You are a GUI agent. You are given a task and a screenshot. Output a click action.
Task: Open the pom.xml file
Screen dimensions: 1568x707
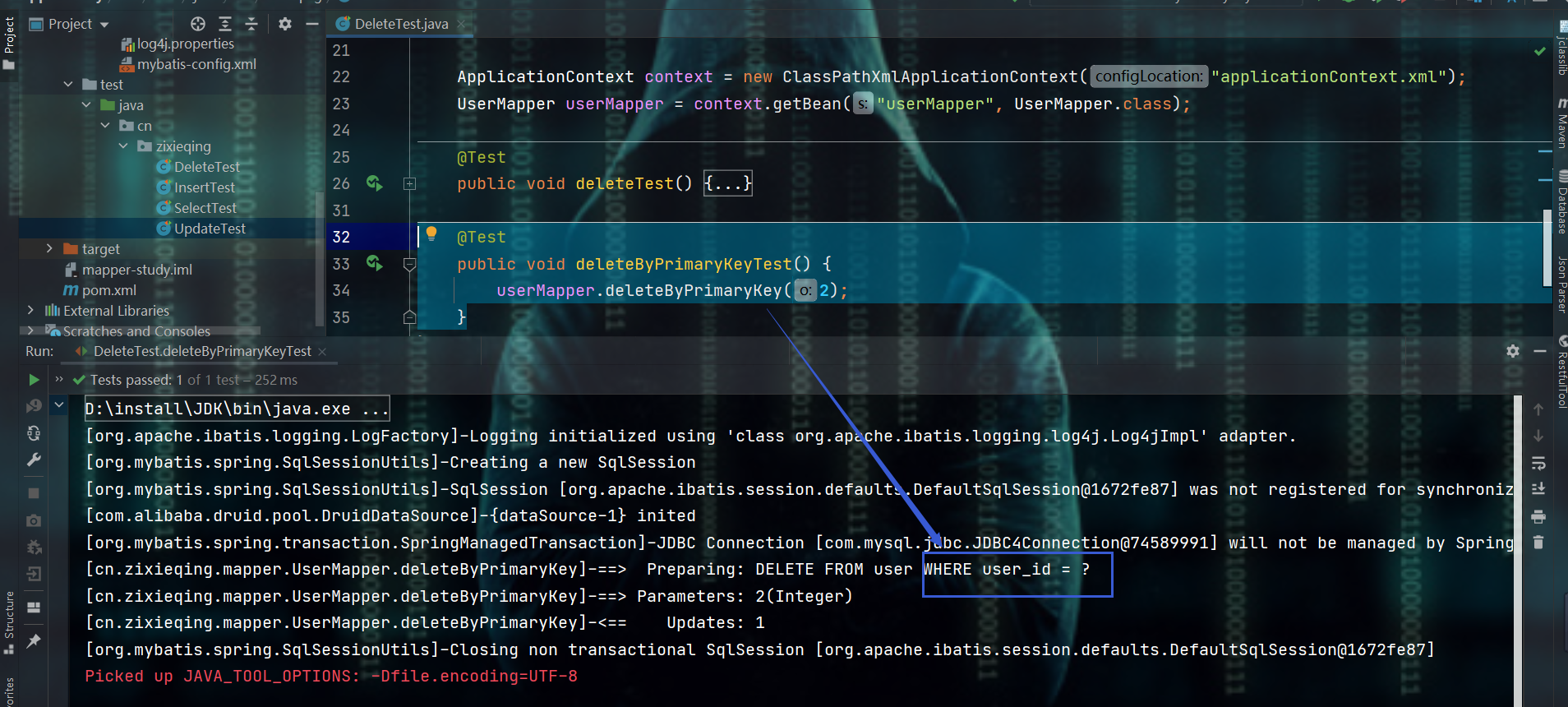(108, 290)
